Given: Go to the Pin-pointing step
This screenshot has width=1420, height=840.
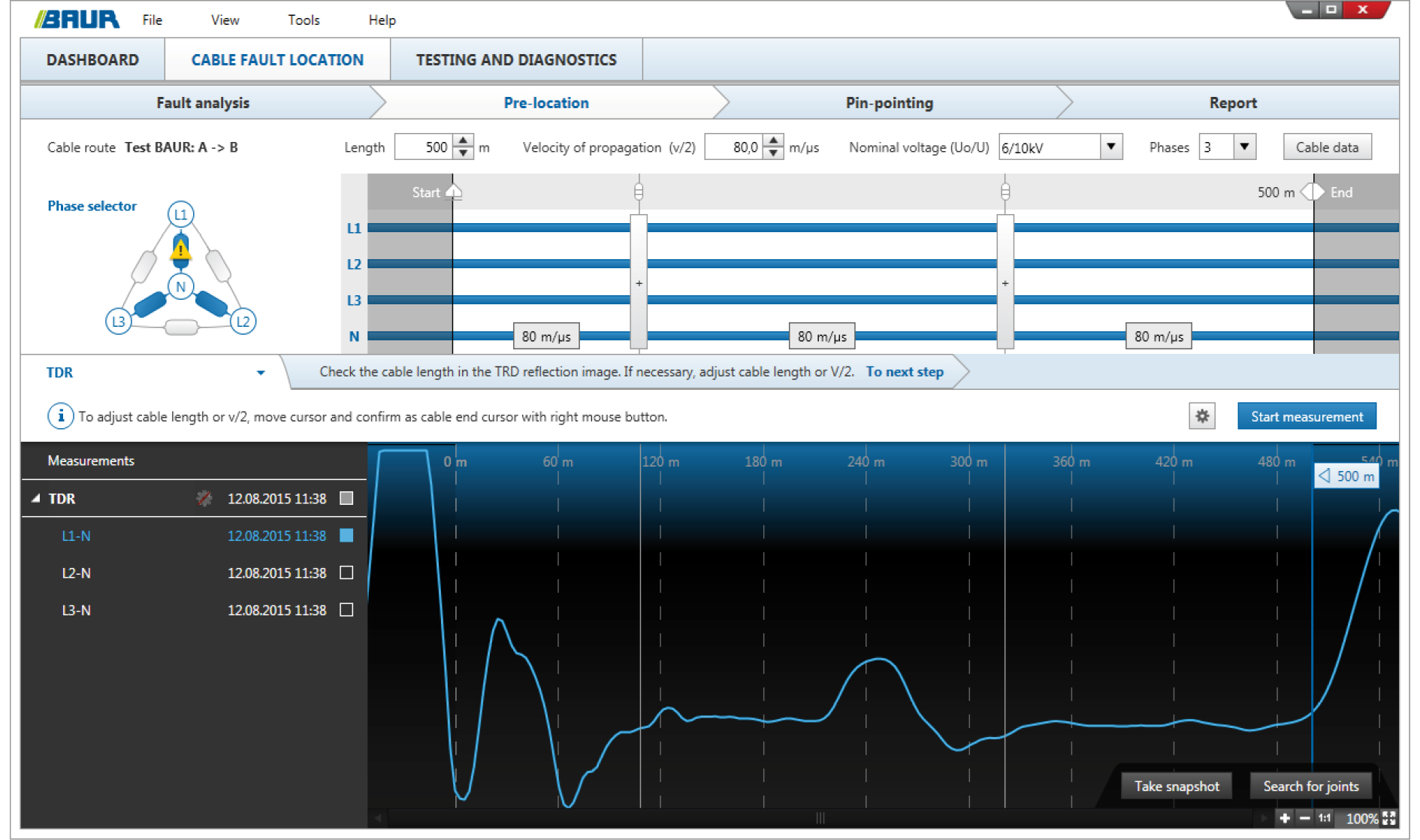Looking at the screenshot, I should pyautogui.click(x=890, y=103).
